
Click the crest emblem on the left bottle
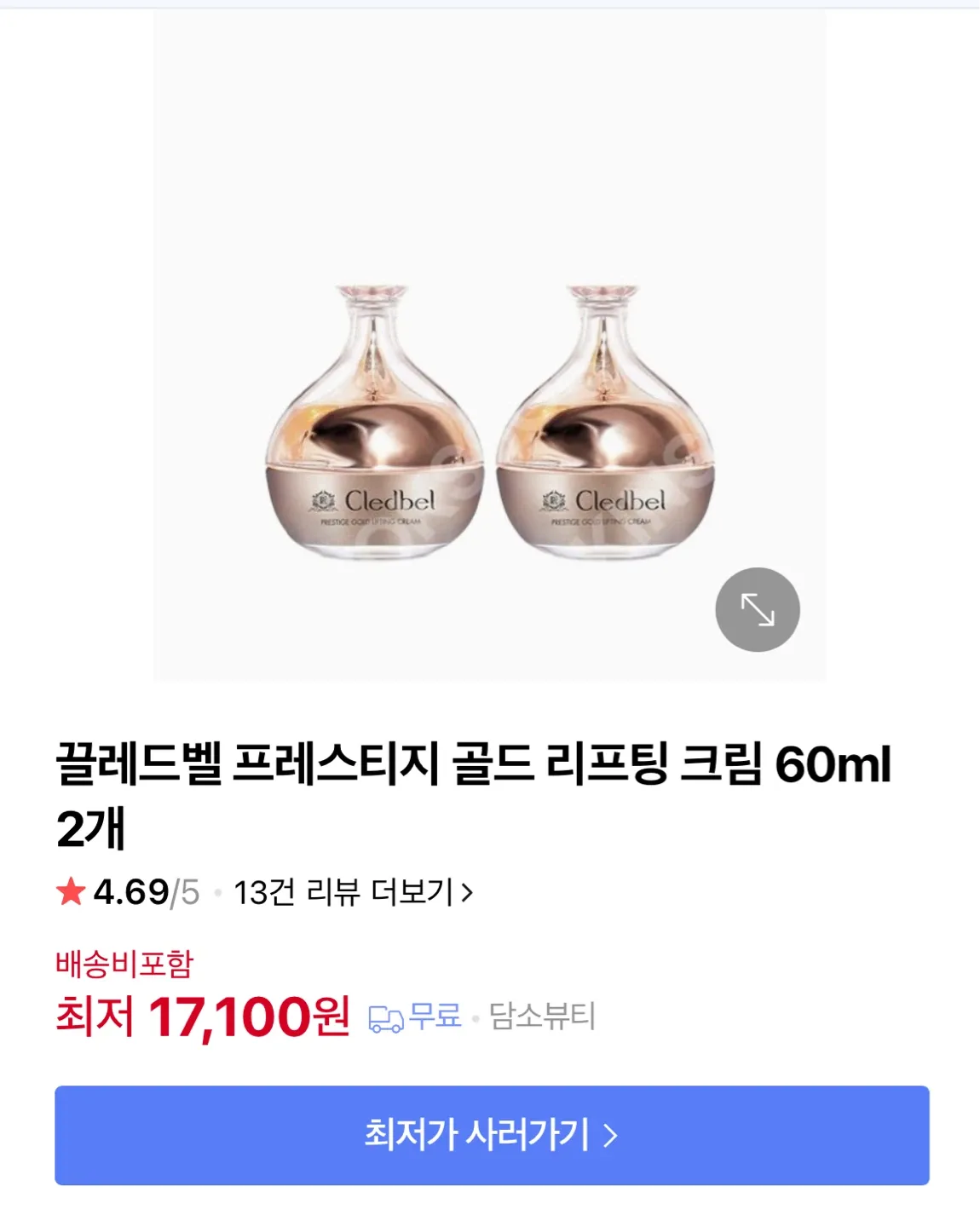coord(323,501)
